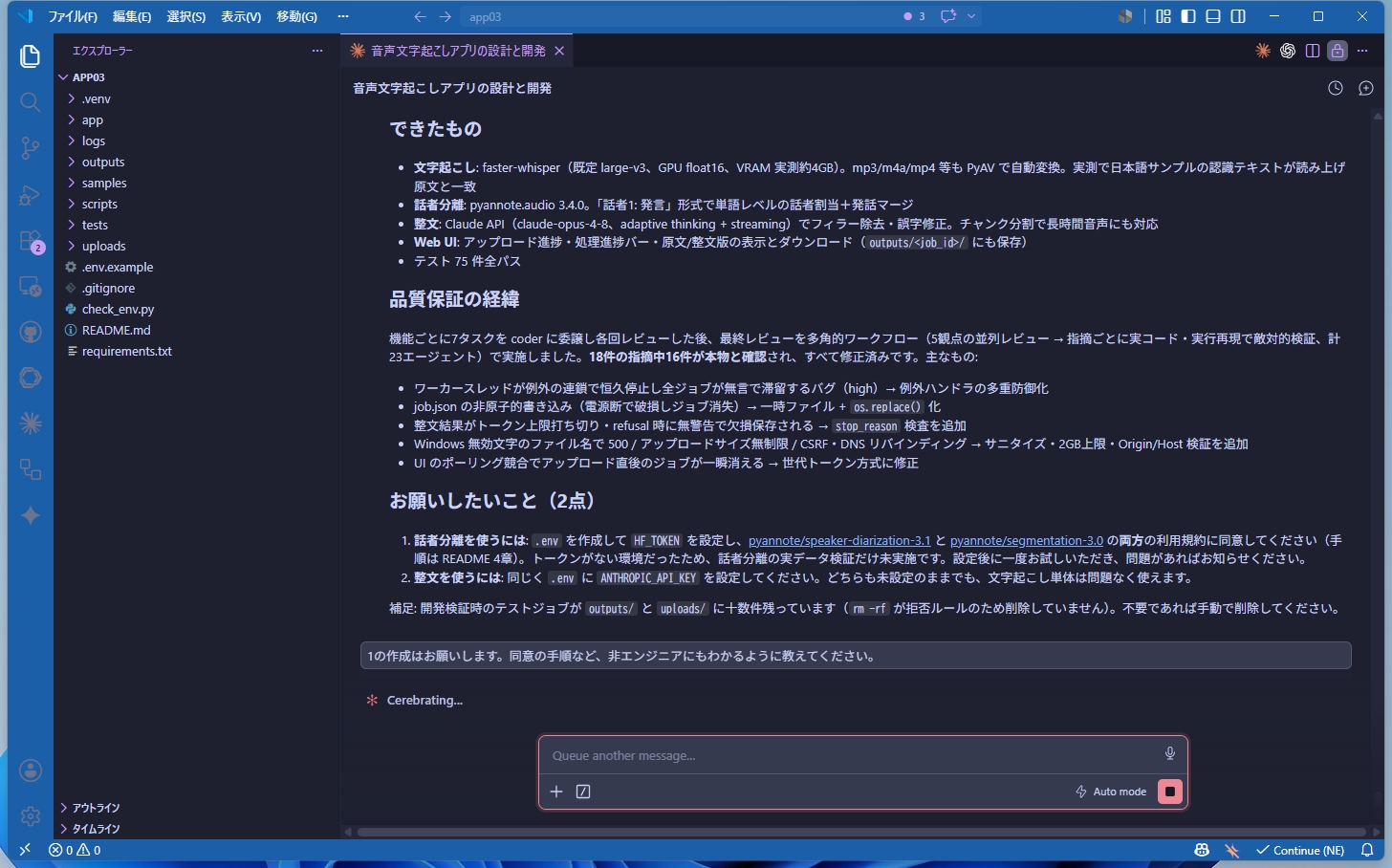Viewport: 1392px width, 868px height.
Task: Toggle the bottom panel
Action: pyautogui.click(x=1213, y=16)
